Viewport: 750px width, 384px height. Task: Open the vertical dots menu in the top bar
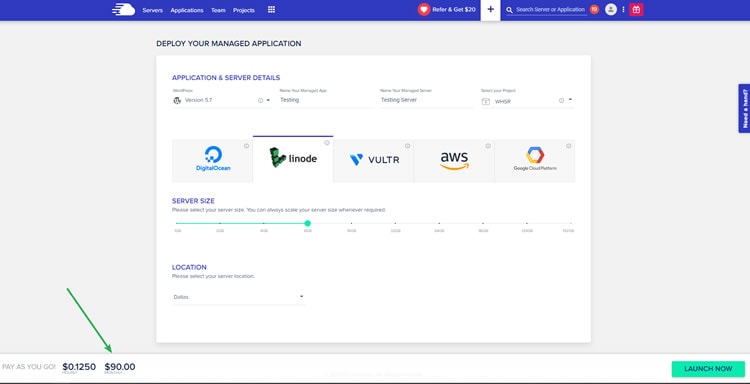tap(623, 10)
